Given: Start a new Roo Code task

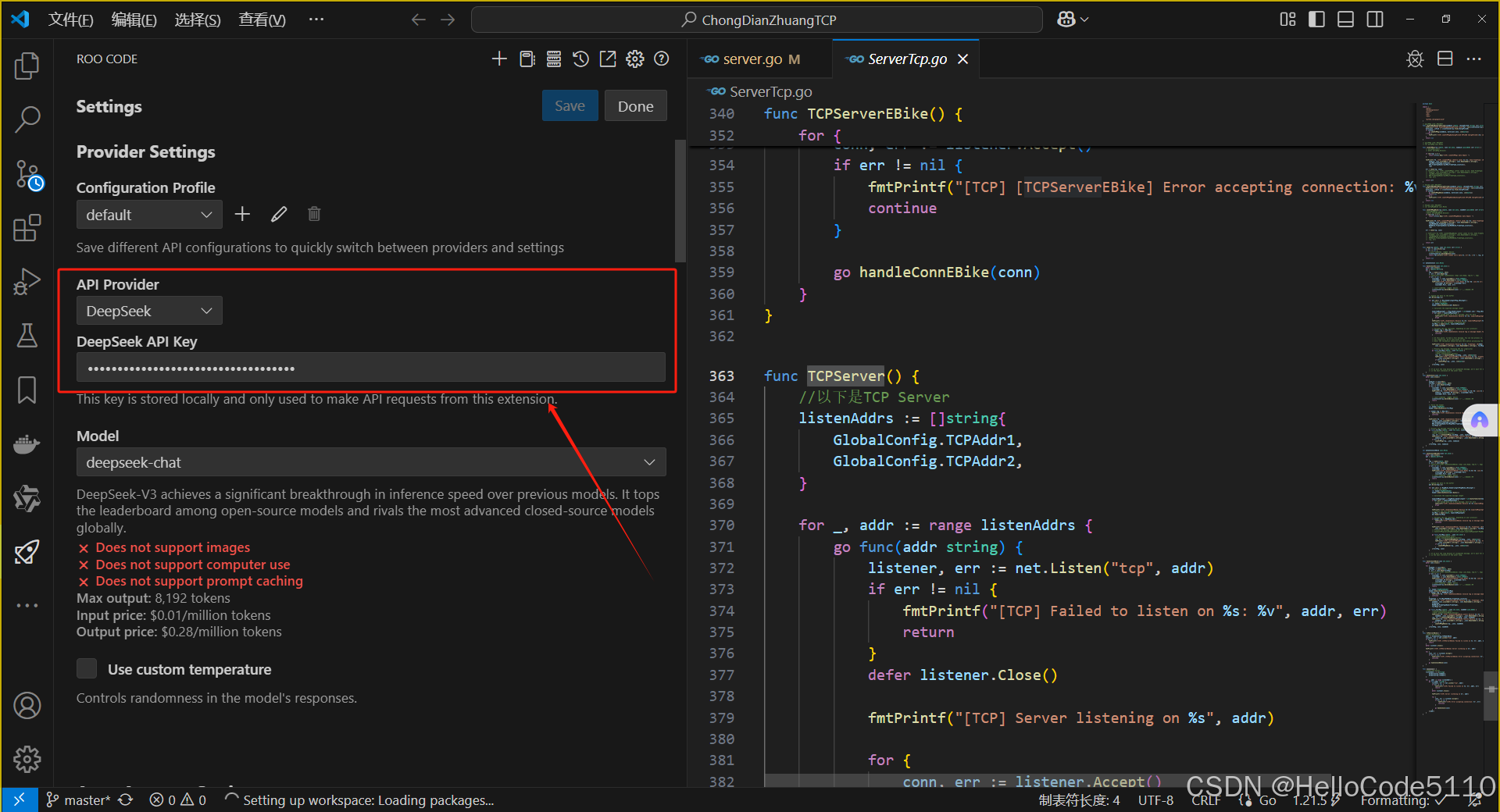Looking at the screenshot, I should point(499,59).
